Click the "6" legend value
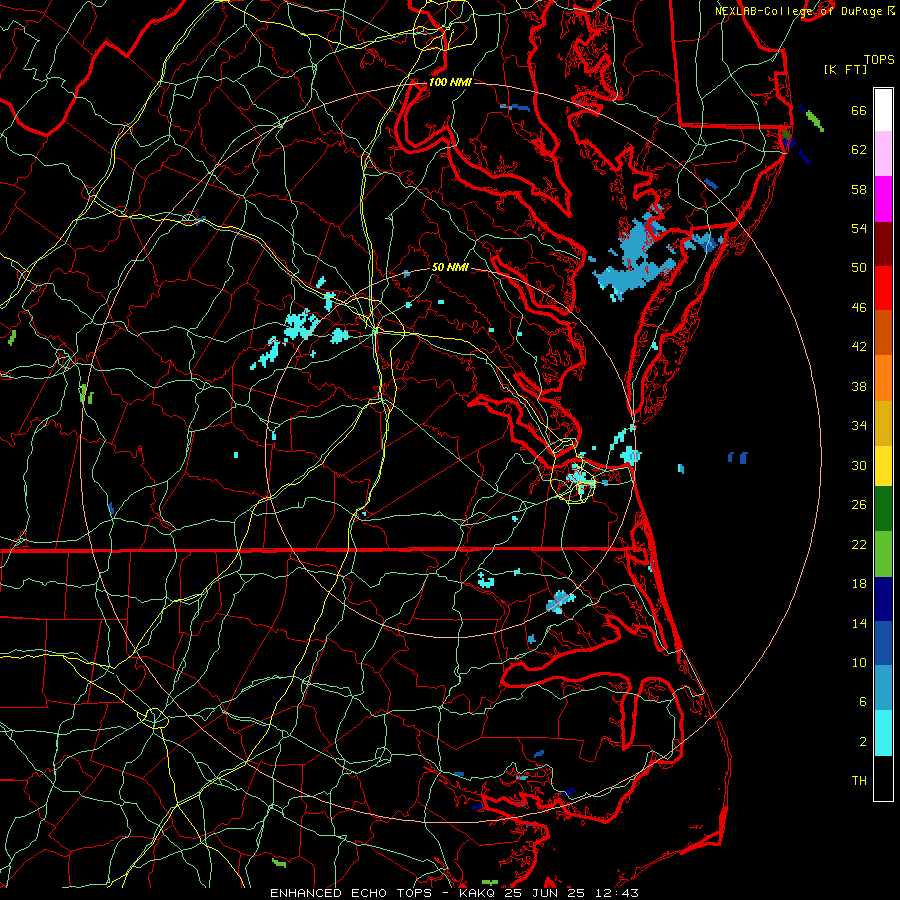Viewport: 900px width, 900px height. pos(863,702)
